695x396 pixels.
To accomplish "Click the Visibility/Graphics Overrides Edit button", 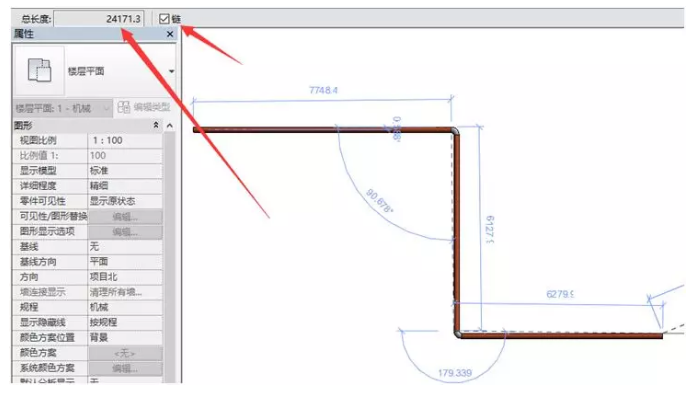I will pyautogui.click(x=125, y=217).
